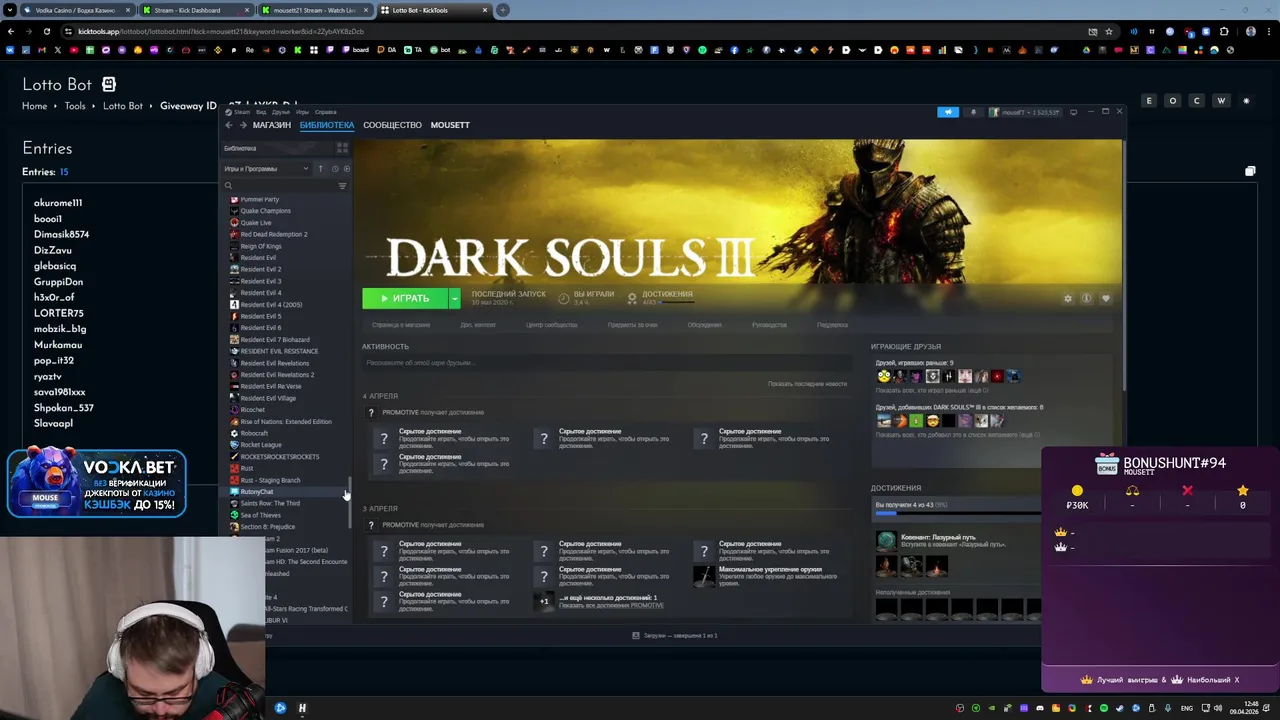Open Обсуждения link for Dark Souls III

(704, 325)
